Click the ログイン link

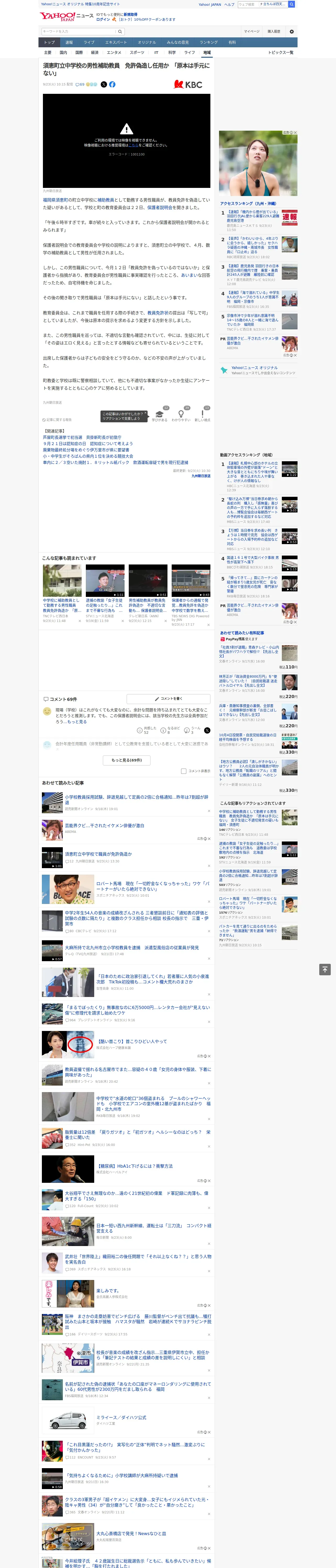pyautogui.click(x=103, y=20)
